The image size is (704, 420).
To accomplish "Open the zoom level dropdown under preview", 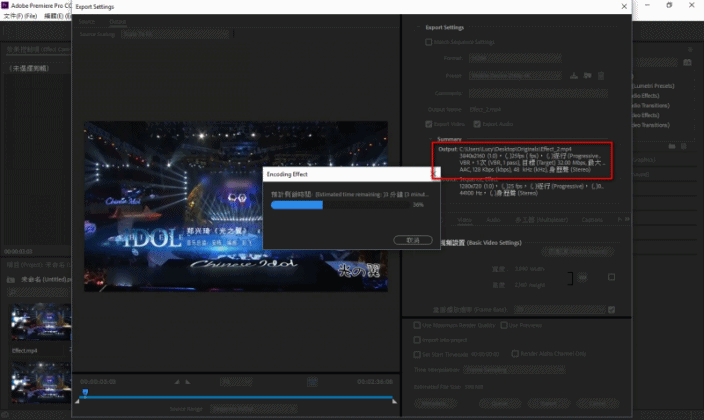I will click(236, 382).
